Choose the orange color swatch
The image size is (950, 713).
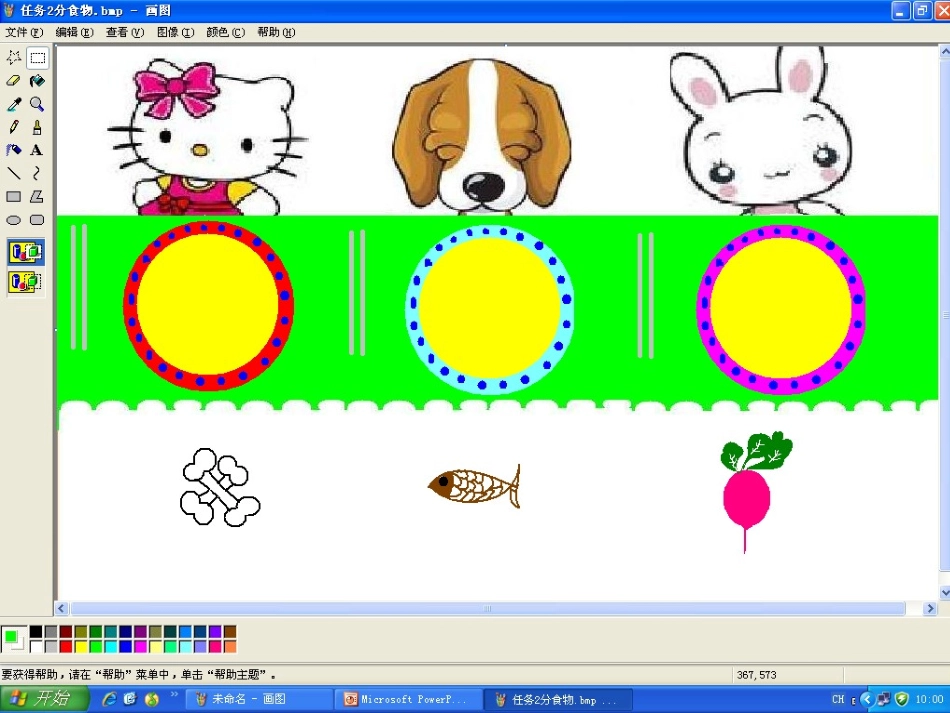(230, 646)
